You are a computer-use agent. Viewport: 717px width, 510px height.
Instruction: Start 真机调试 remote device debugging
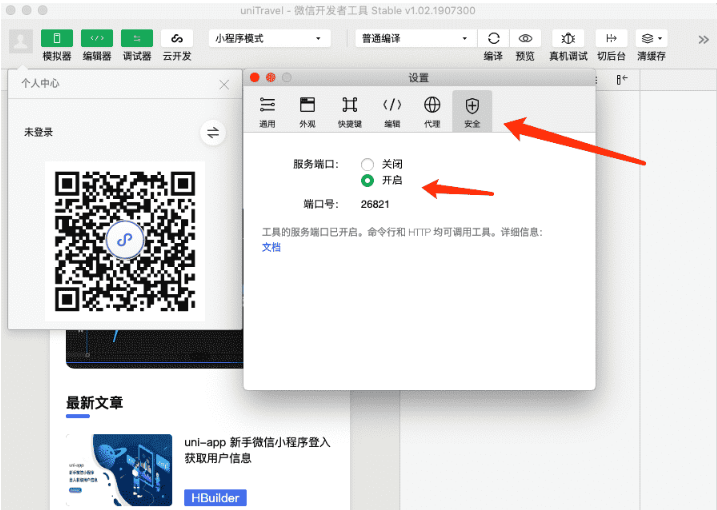coord(568,38)
